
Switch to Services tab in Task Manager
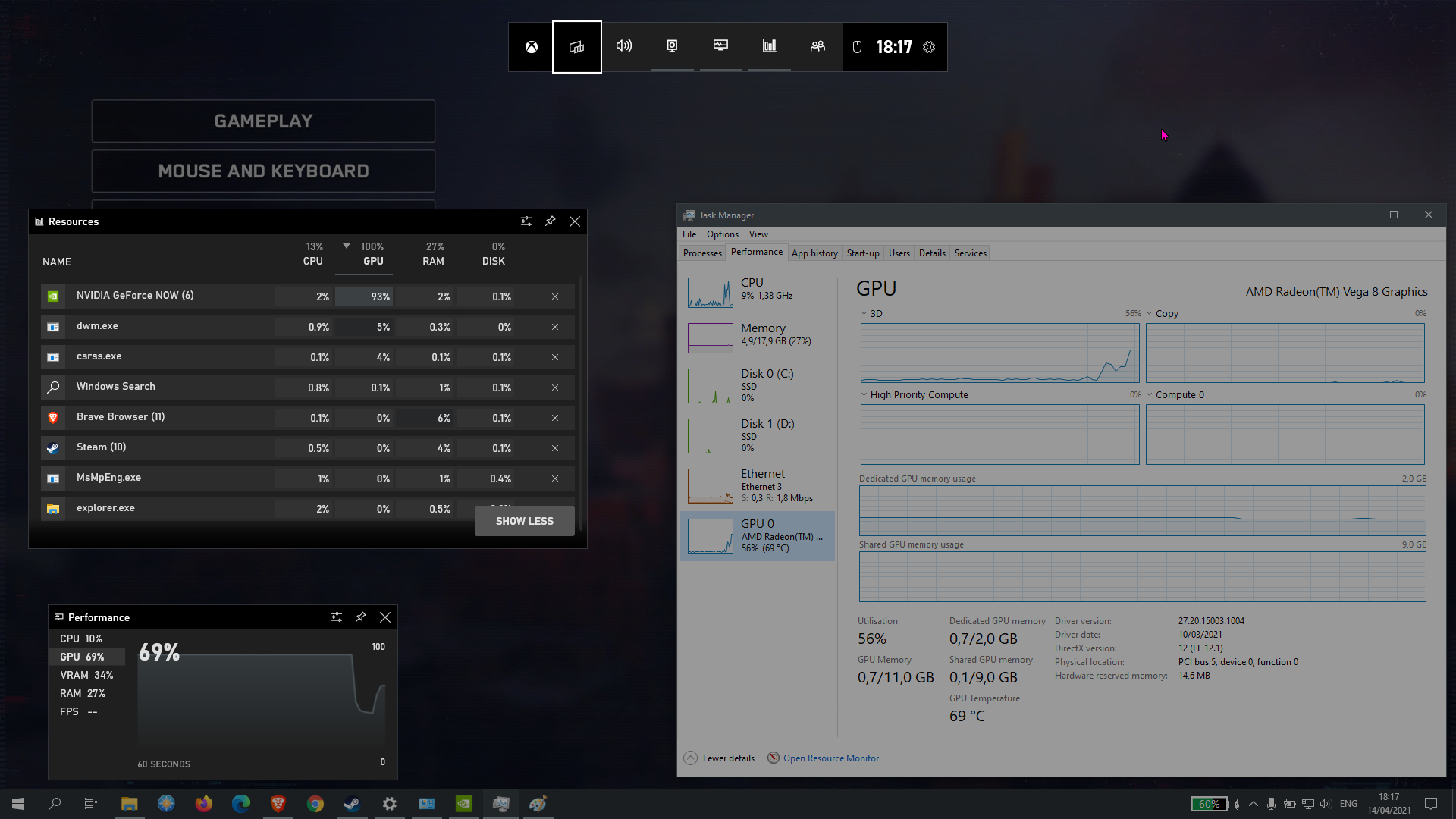tap(971, 253)
